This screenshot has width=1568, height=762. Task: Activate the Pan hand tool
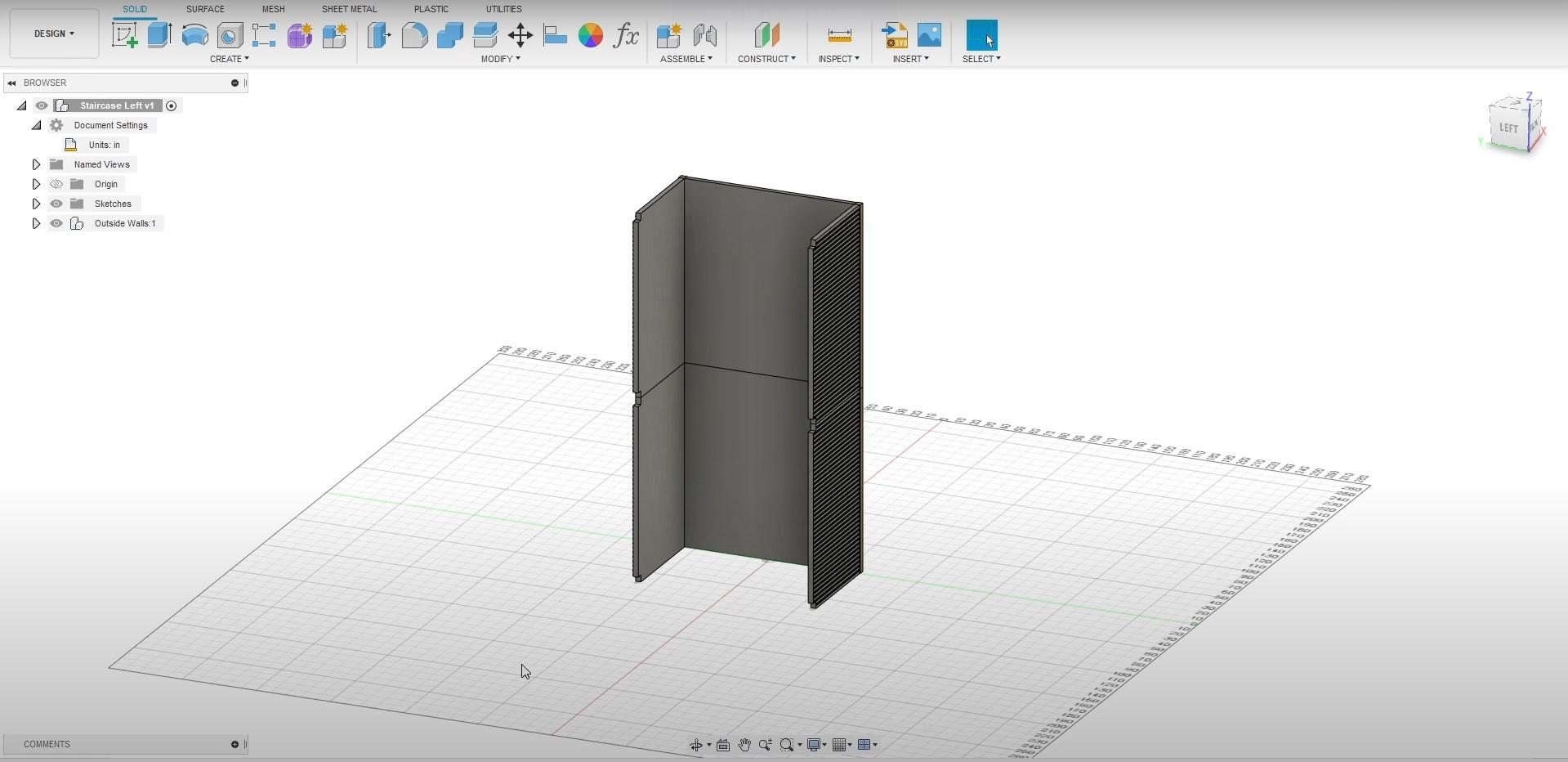744,745
